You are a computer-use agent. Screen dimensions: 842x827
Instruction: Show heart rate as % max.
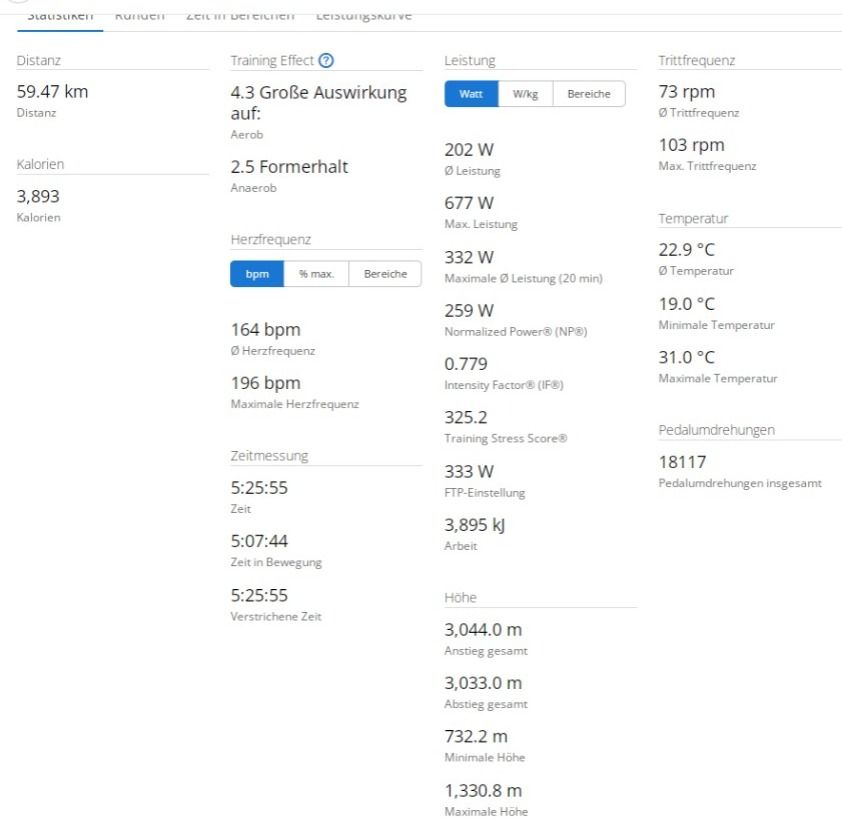pyautogui.click(x=316, y=275)
